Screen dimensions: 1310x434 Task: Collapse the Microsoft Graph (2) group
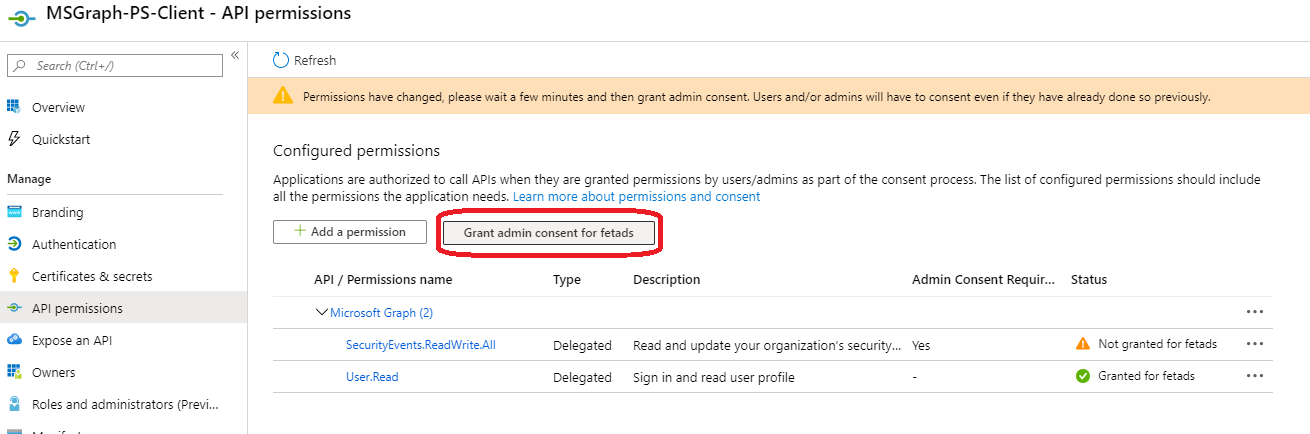(321, 313)
